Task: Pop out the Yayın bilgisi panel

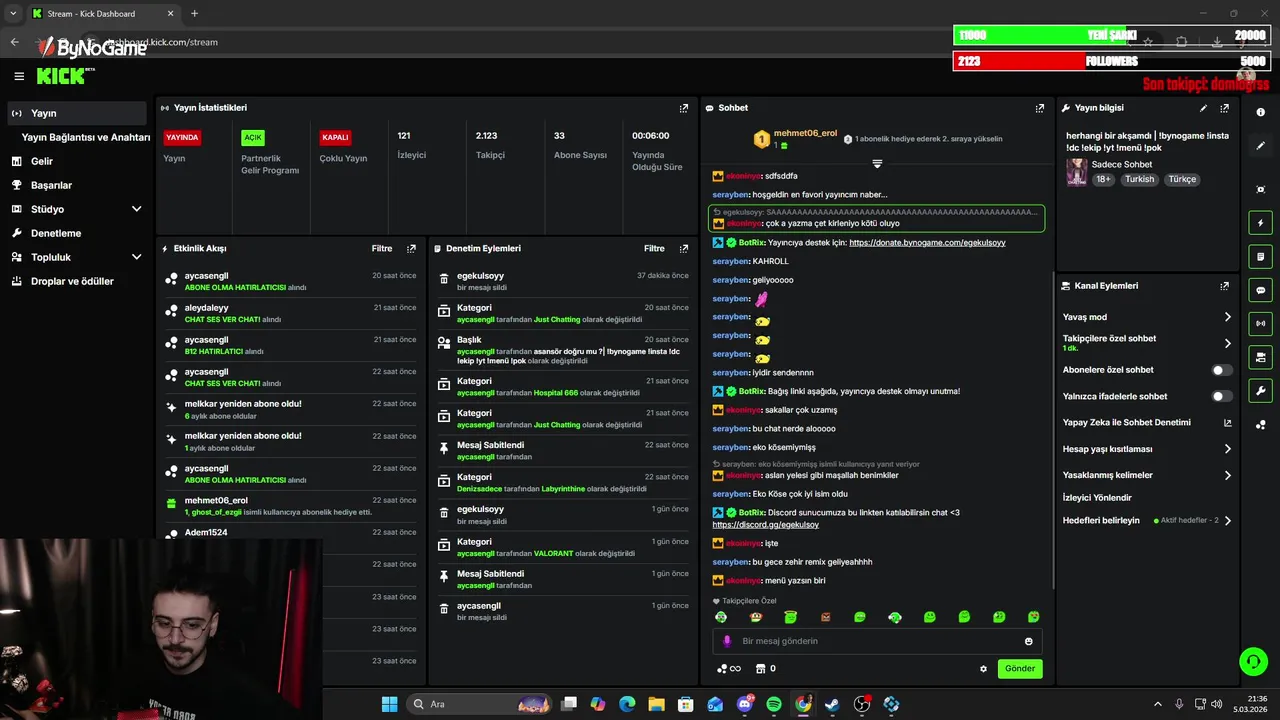Action: [1225, 108]
